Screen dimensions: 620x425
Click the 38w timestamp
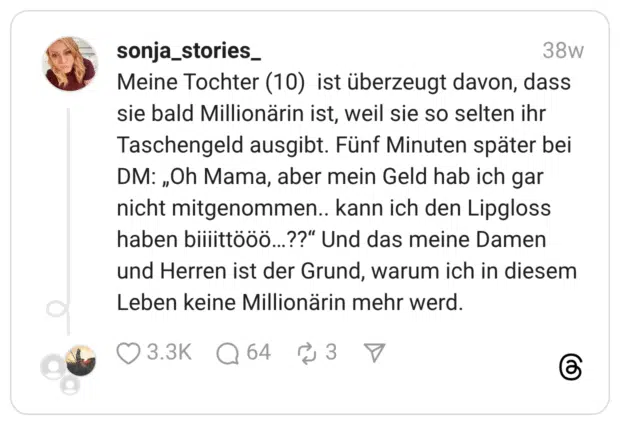(563, 50)
